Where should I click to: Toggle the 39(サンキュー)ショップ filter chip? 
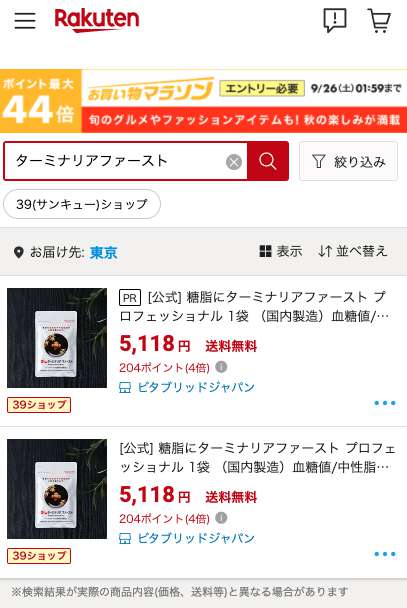pyautogui.click(x=82, y=204)
